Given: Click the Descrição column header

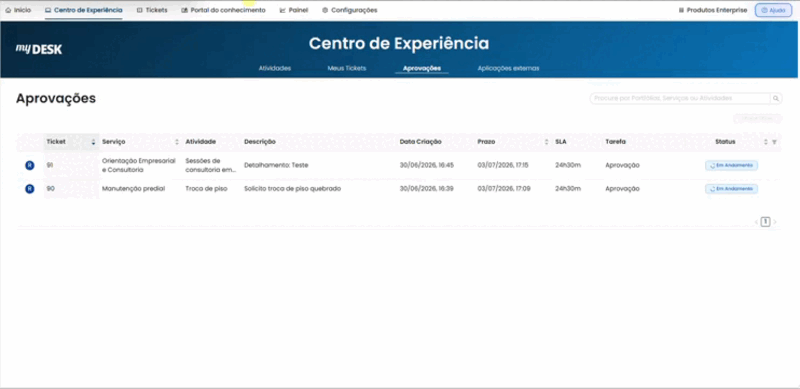Looking at the screenshot, I should (260, 142).
